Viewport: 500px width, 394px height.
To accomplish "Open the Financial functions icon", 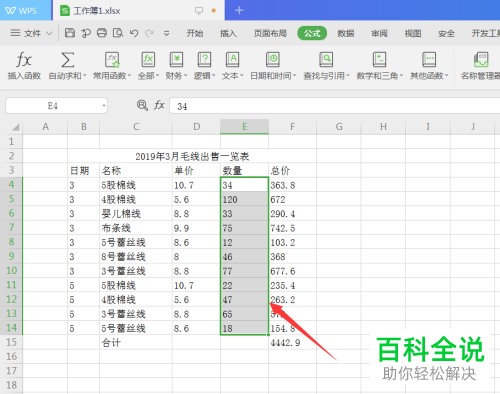I will (176, 60).
